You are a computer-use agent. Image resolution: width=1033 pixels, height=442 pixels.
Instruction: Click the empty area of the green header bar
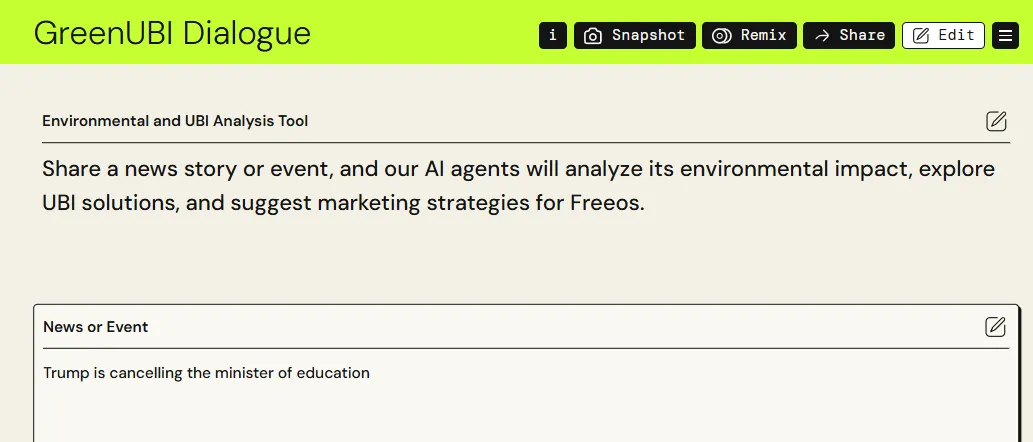click(422, 33)
